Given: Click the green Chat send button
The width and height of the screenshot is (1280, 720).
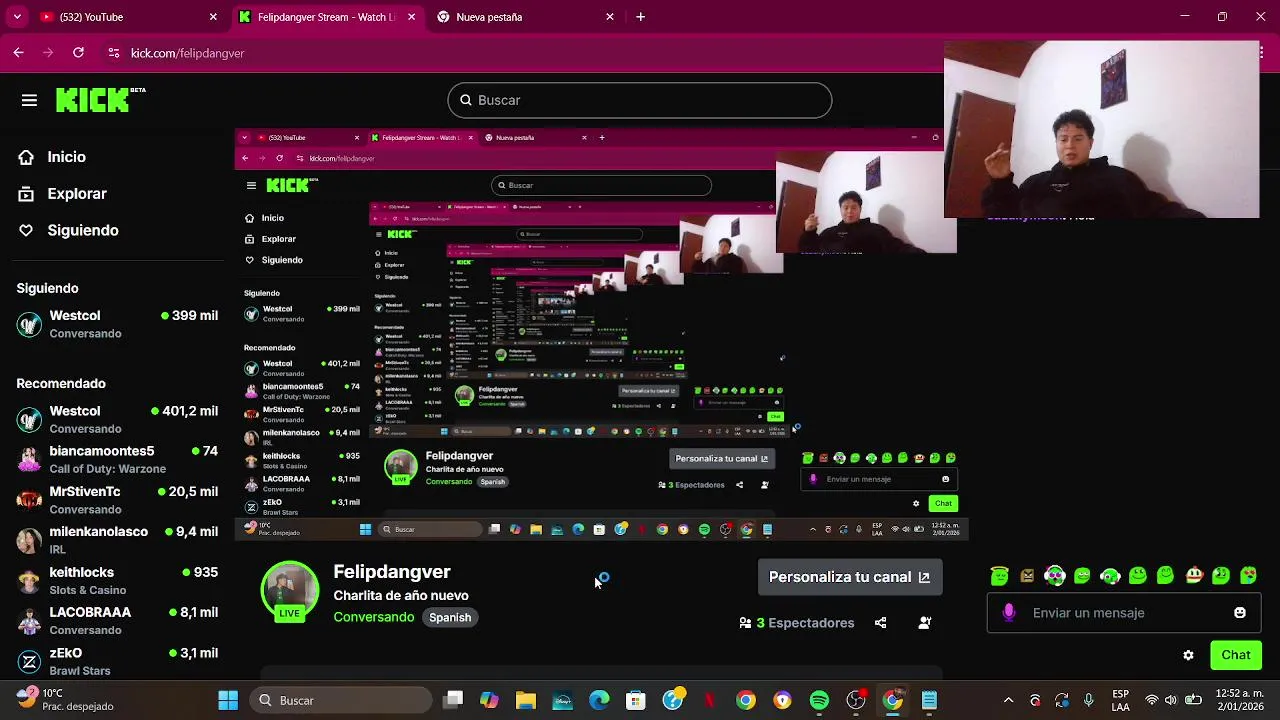Looking at the screenshot, I should pos(1236,655).
